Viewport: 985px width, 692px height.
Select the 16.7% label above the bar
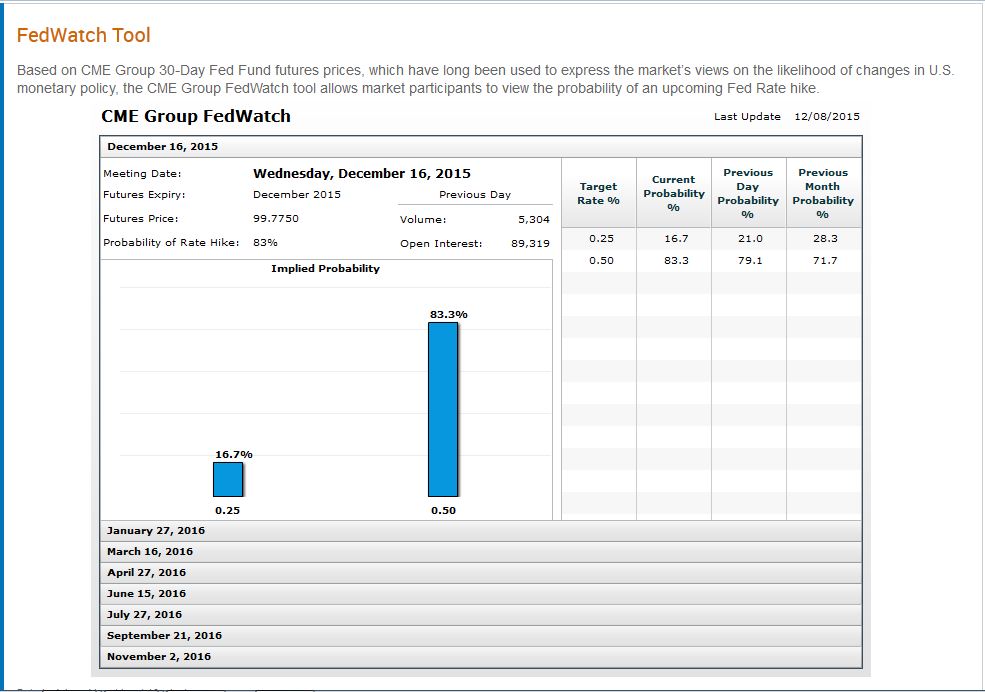click(234, 455)
